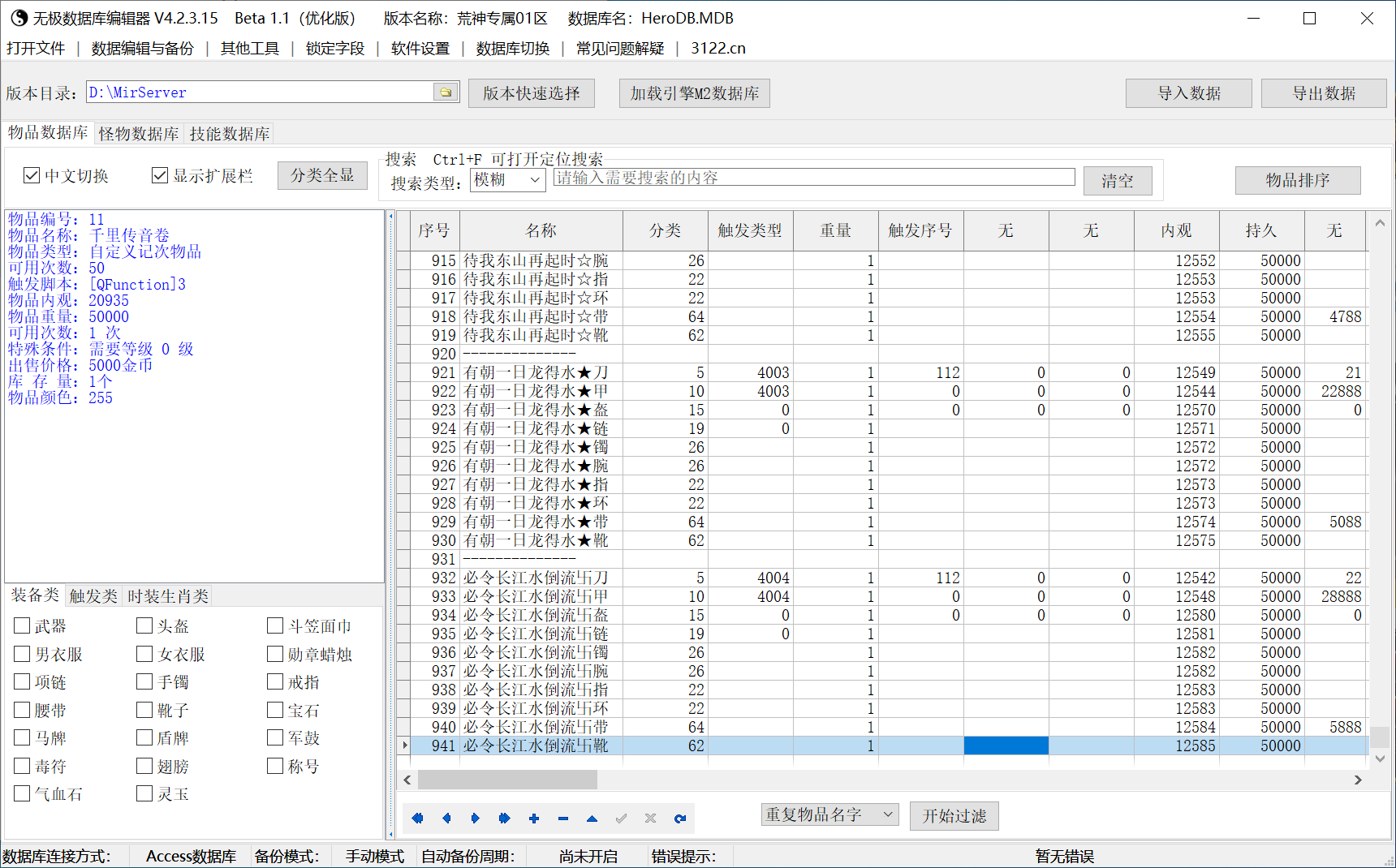The height and width of the screenshot is (868, 1396).
Task: Check the 气血石 category box
Action: click(x=22, y=793)
